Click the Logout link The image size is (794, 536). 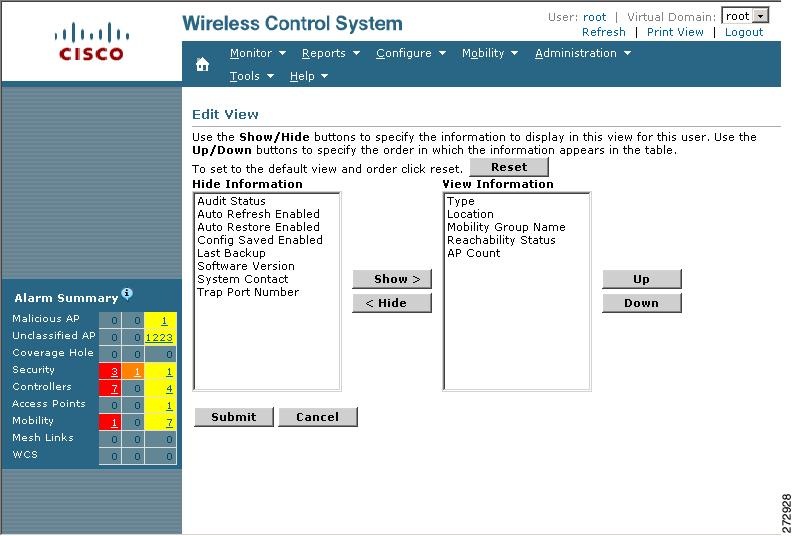coord(743,32)
